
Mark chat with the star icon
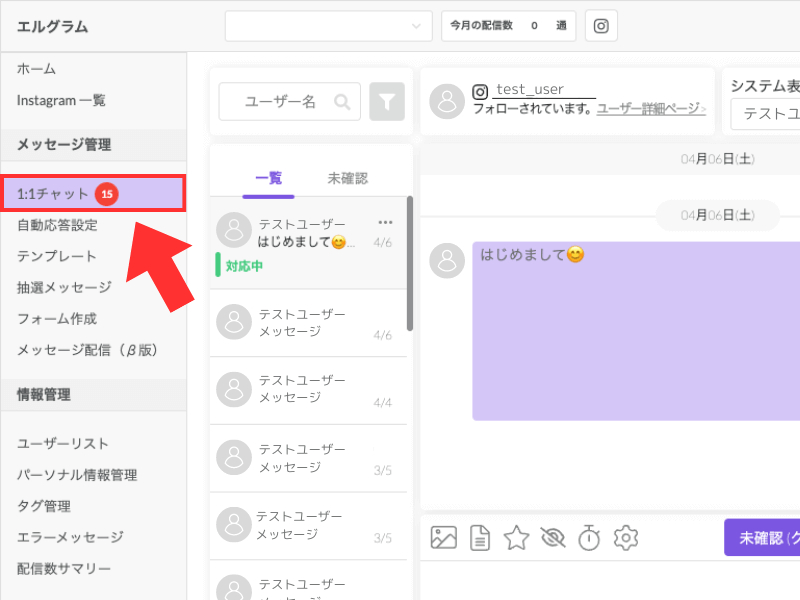click(516, 538)
